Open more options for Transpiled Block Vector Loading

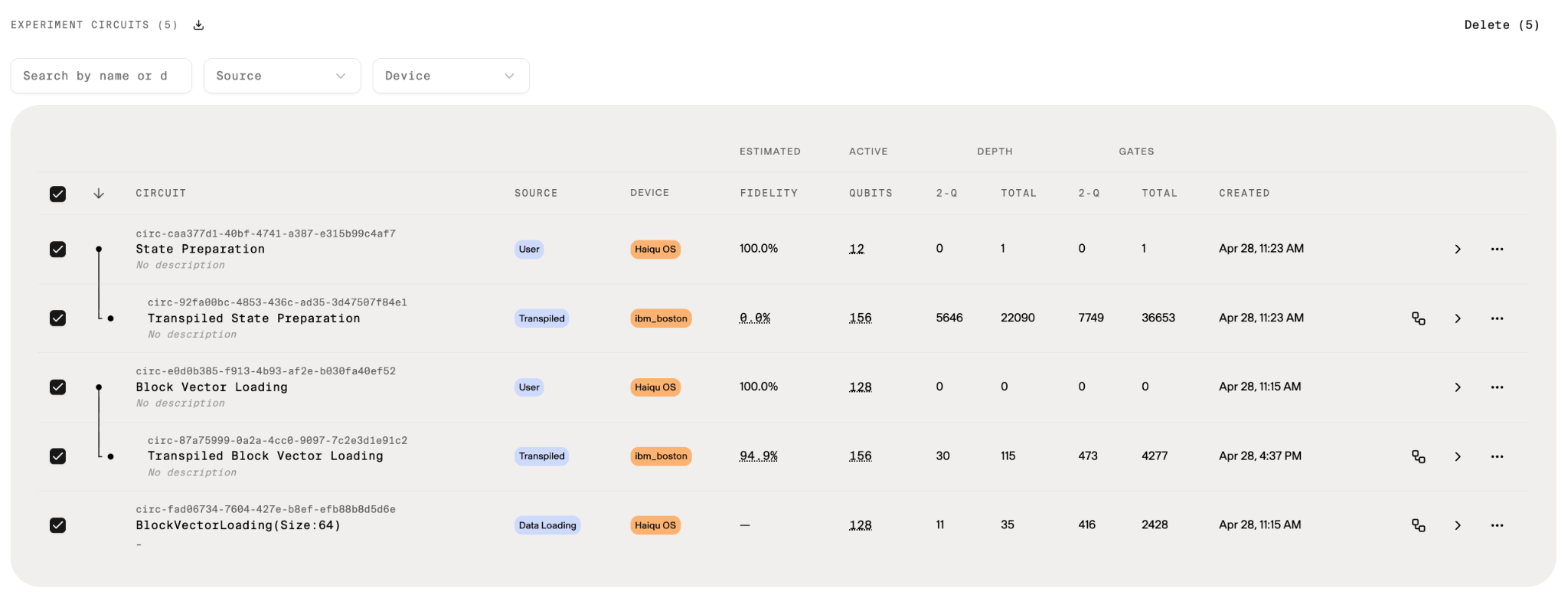(1497, 456)
